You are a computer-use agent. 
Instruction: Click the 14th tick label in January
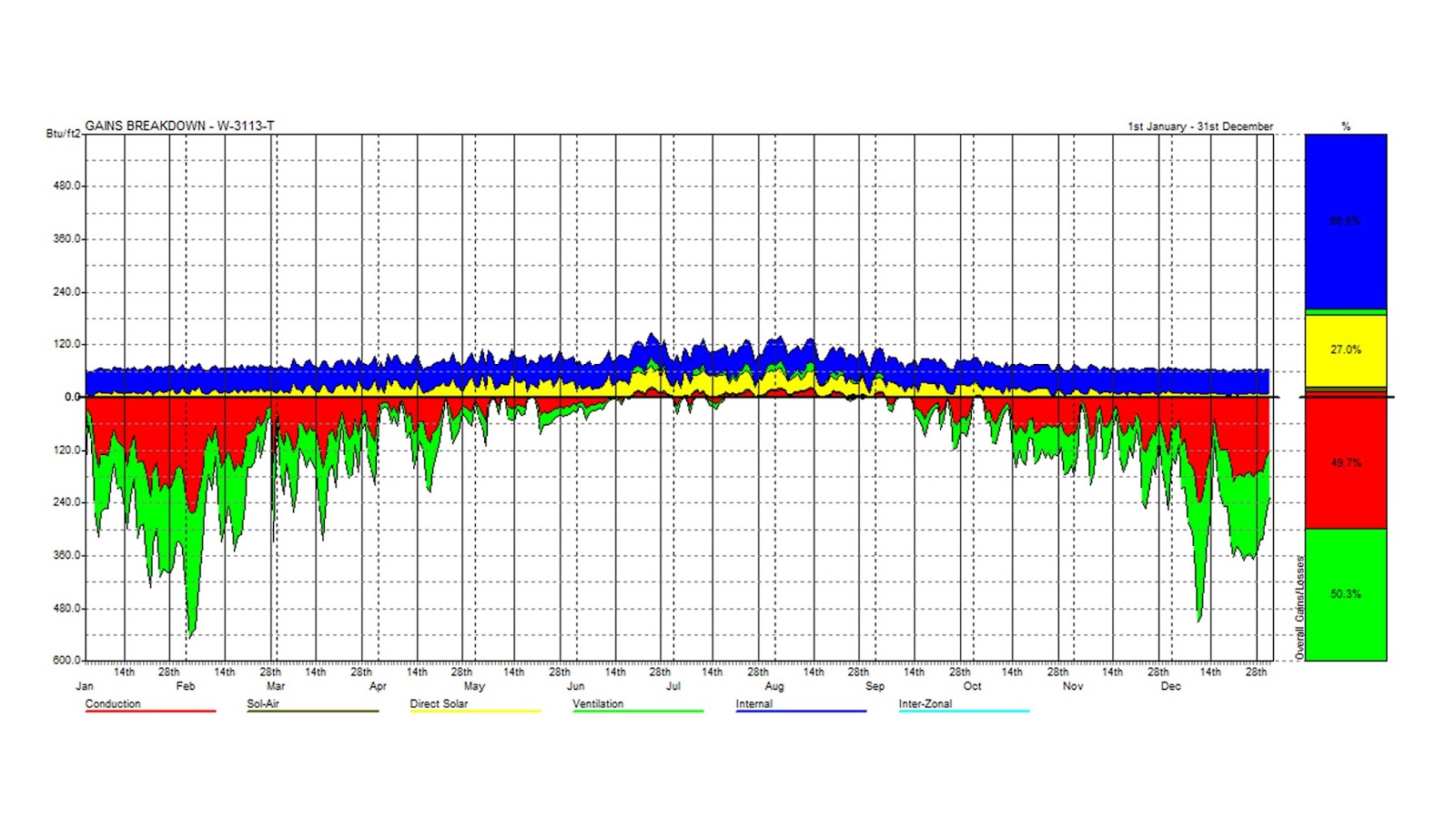(124, 672)
